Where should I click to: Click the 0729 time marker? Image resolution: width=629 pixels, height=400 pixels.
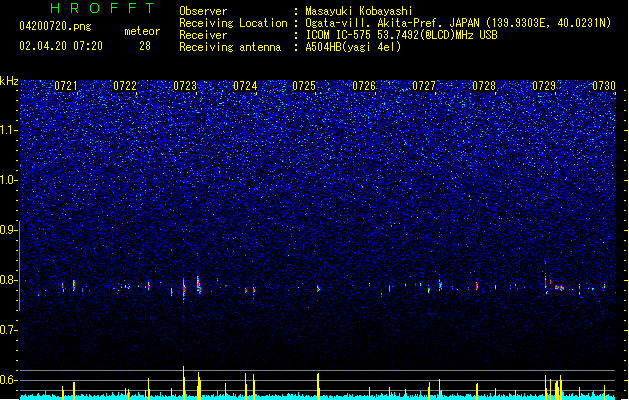point(544,86)
